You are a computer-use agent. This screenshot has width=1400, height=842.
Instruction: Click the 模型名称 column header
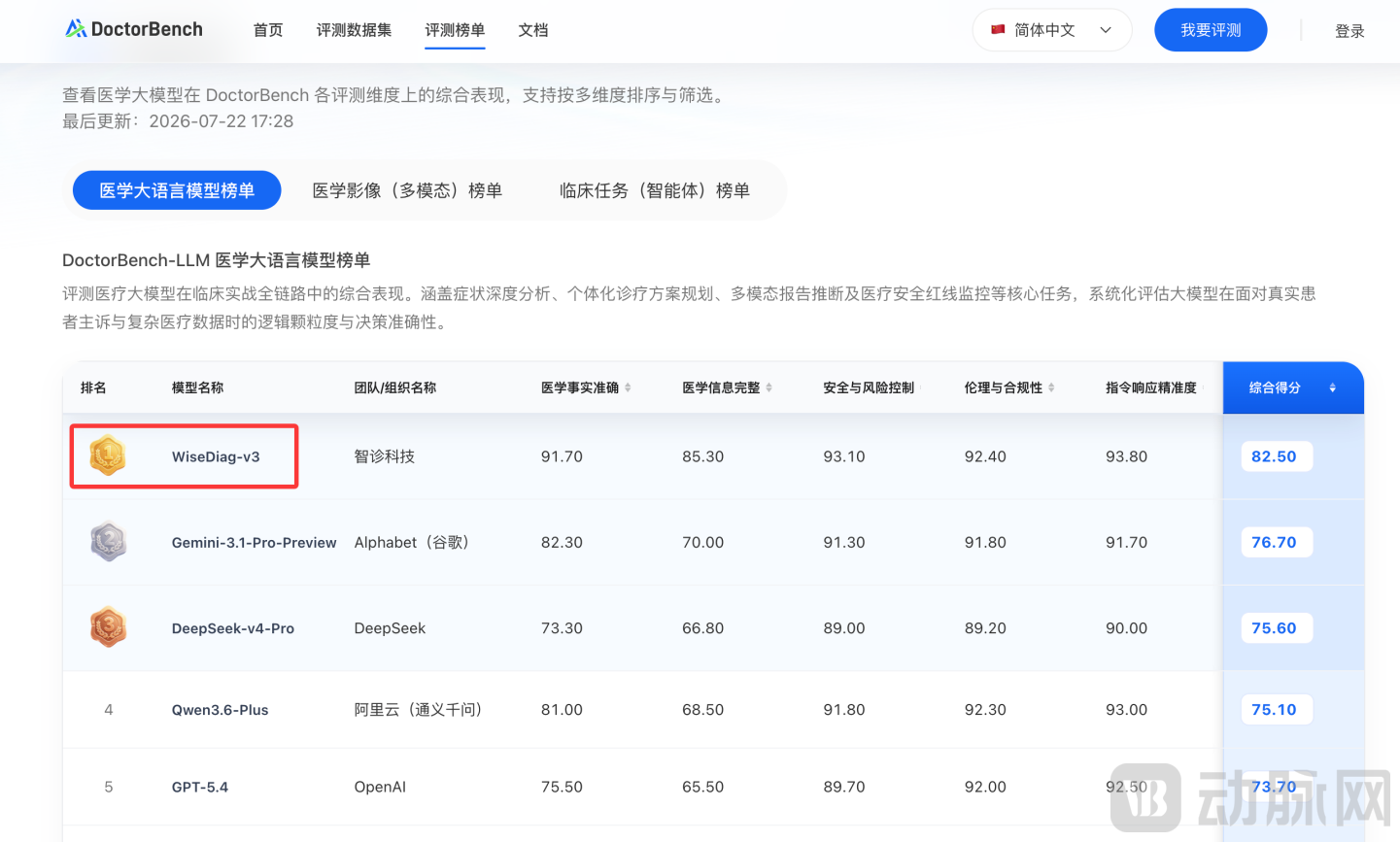click(197, 387)
